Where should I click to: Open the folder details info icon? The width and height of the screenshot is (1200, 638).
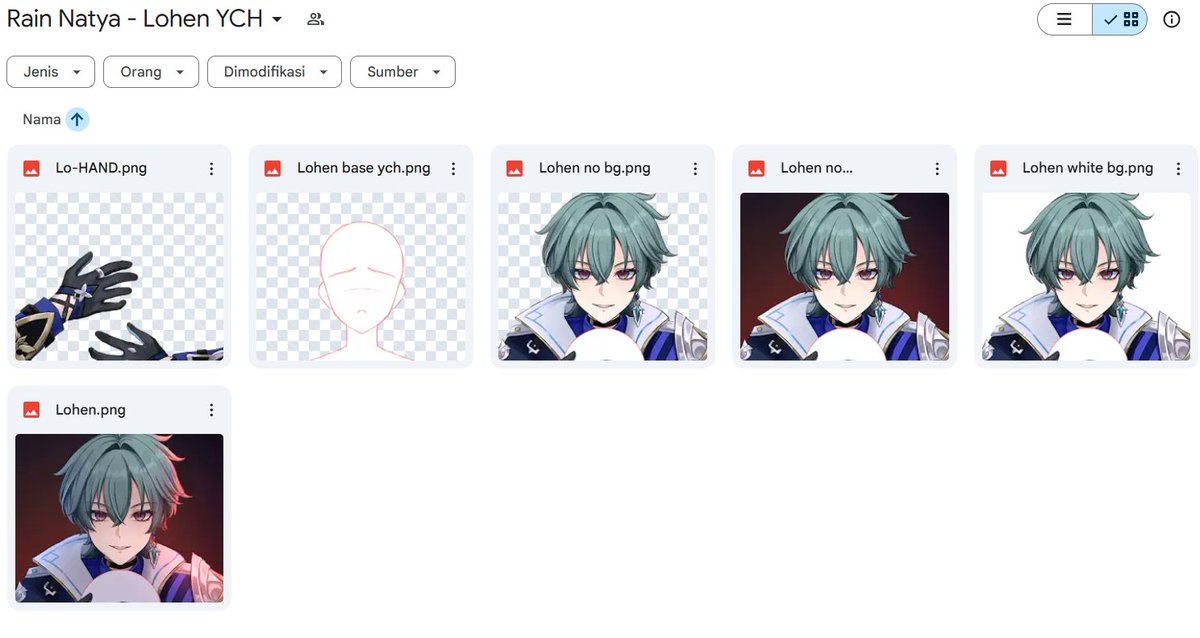(1172, 19)
